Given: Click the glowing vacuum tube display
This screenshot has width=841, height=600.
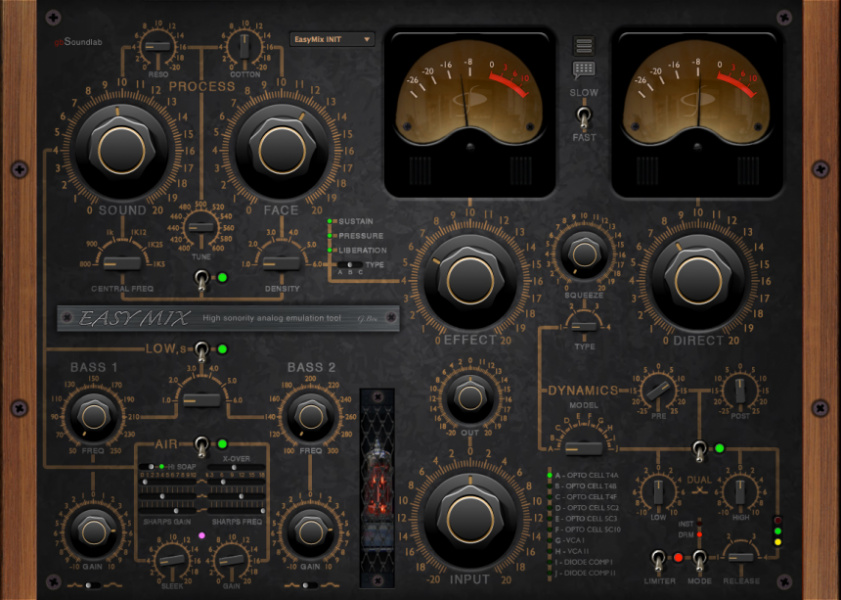Looking at the screenshot, I should (x=377, y=488).
